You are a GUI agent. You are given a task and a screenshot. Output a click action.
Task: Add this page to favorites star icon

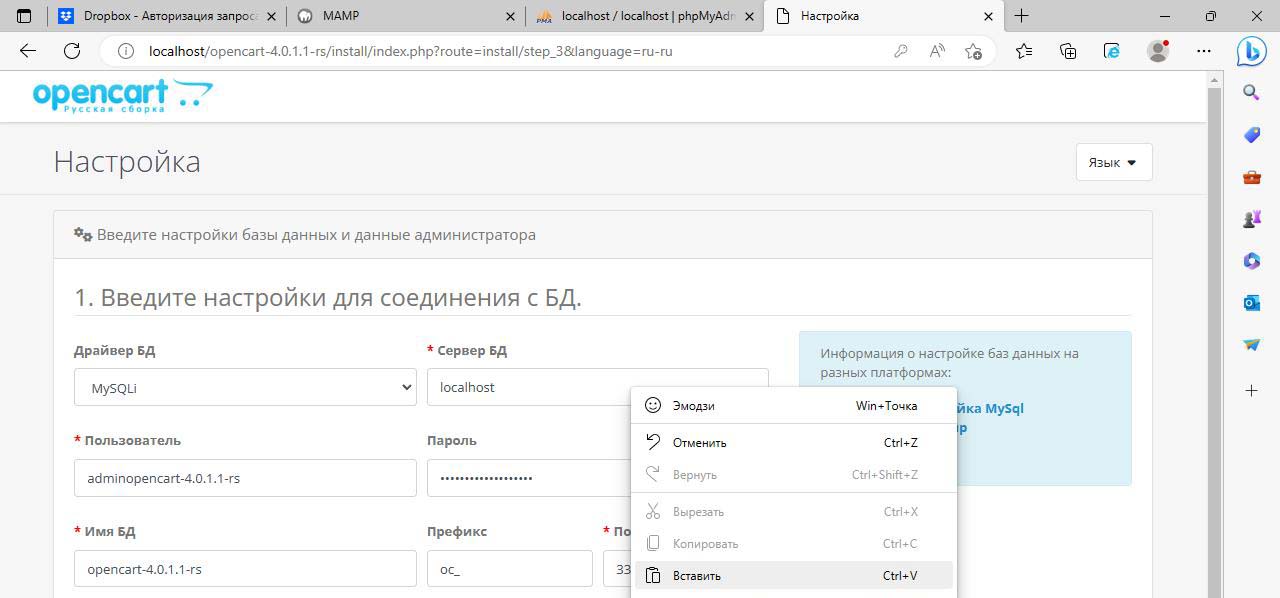973,51
